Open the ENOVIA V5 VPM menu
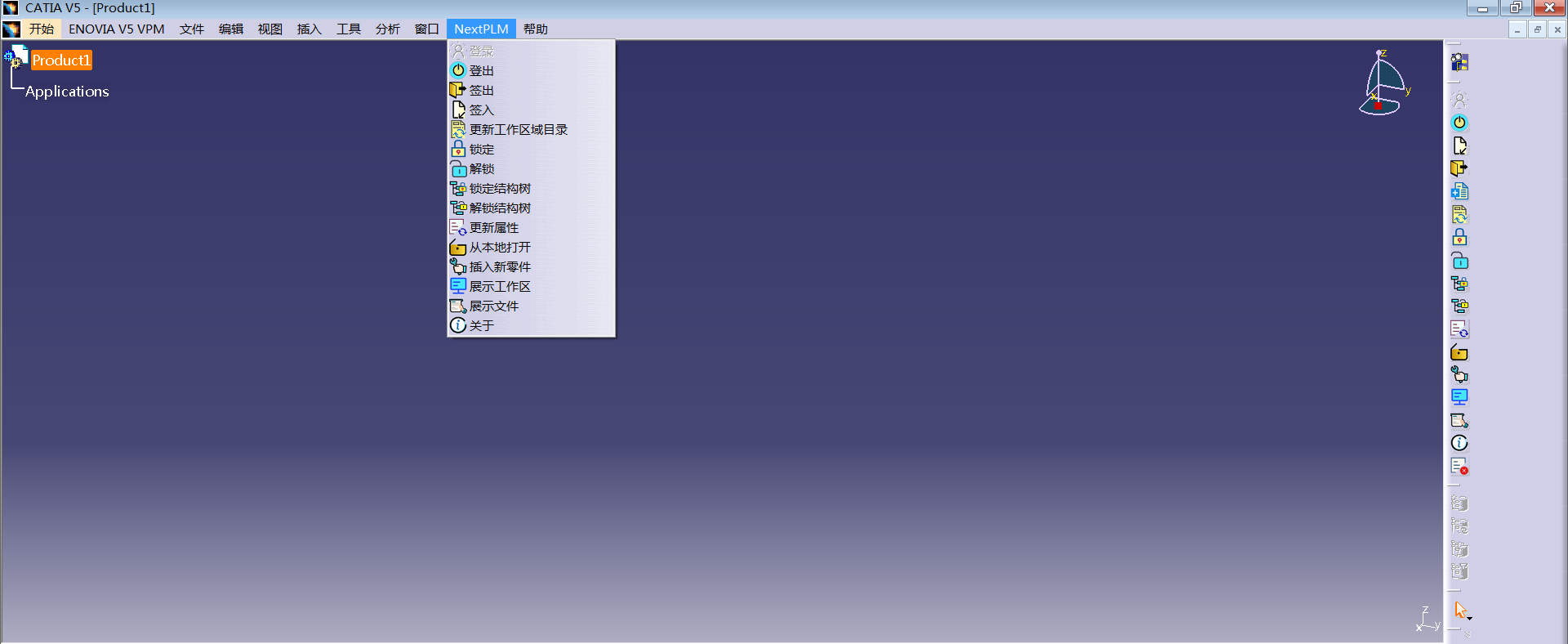 click(117, 29)
